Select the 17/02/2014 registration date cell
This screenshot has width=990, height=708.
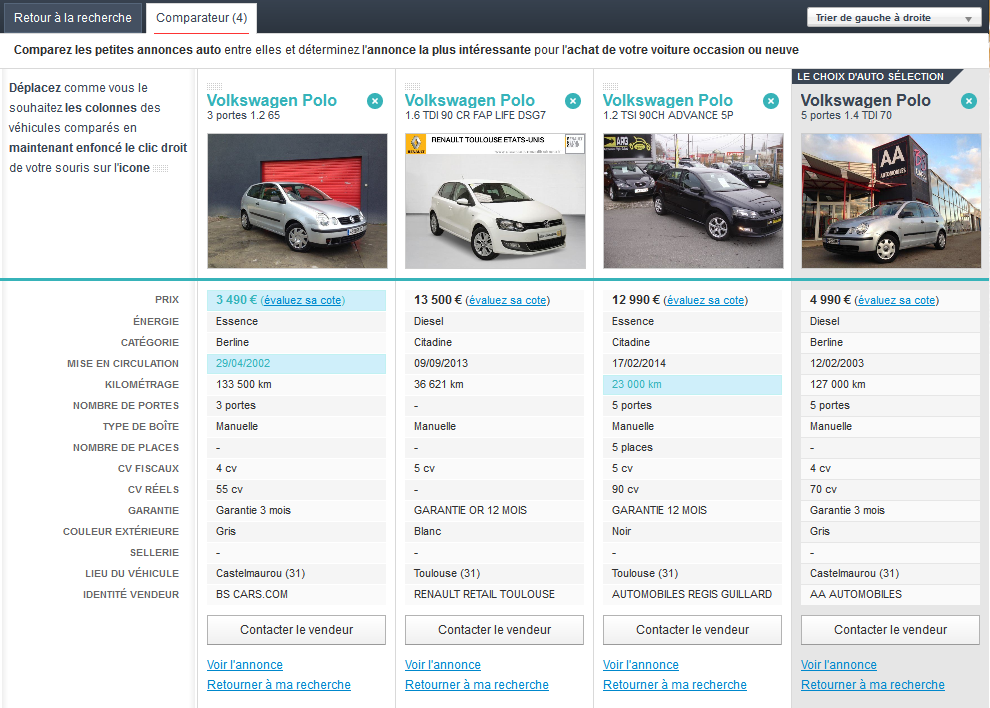tap(693, 364)
